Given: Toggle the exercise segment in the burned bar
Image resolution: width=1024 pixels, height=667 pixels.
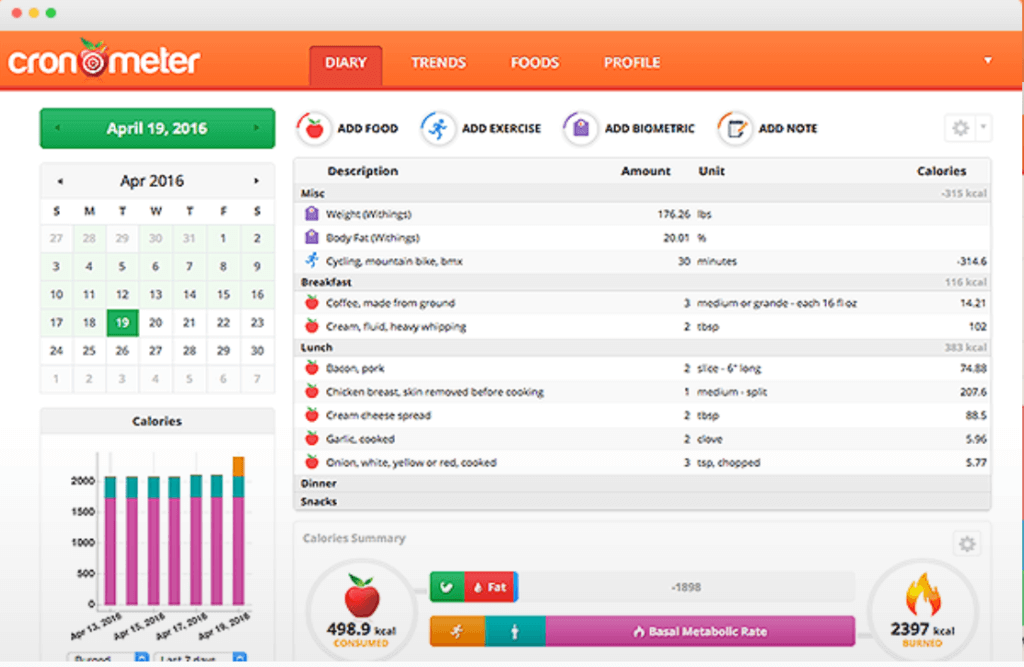Looking at the screenshot, I should click(x=457, y=631).
